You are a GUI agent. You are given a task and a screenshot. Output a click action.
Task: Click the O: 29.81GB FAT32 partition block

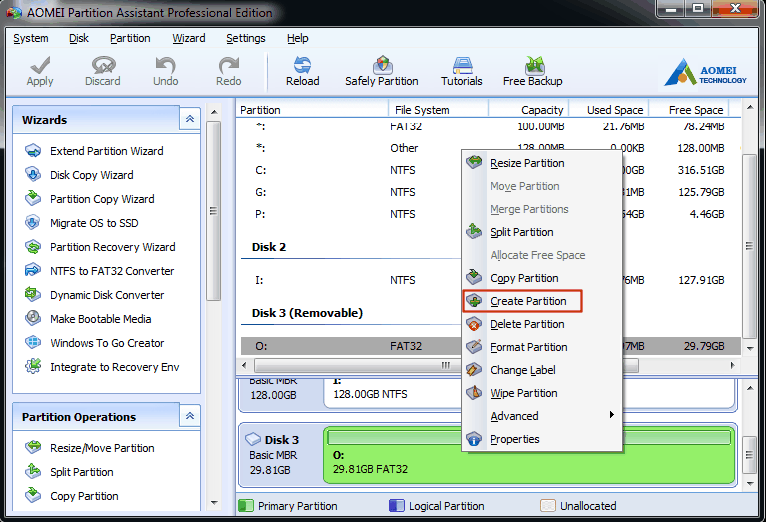pyautogui.click(x=529, y=455)
